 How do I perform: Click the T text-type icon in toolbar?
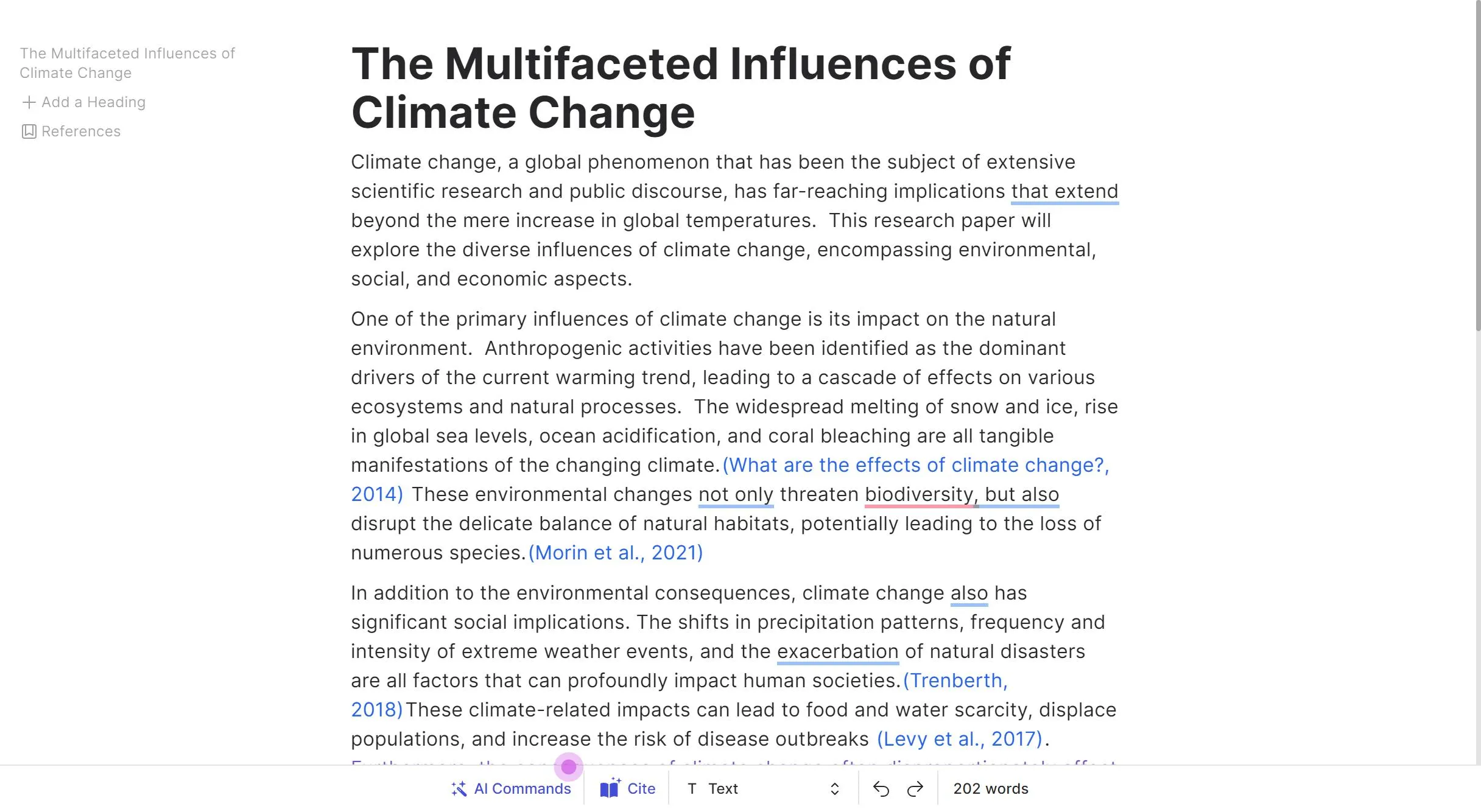692,789
